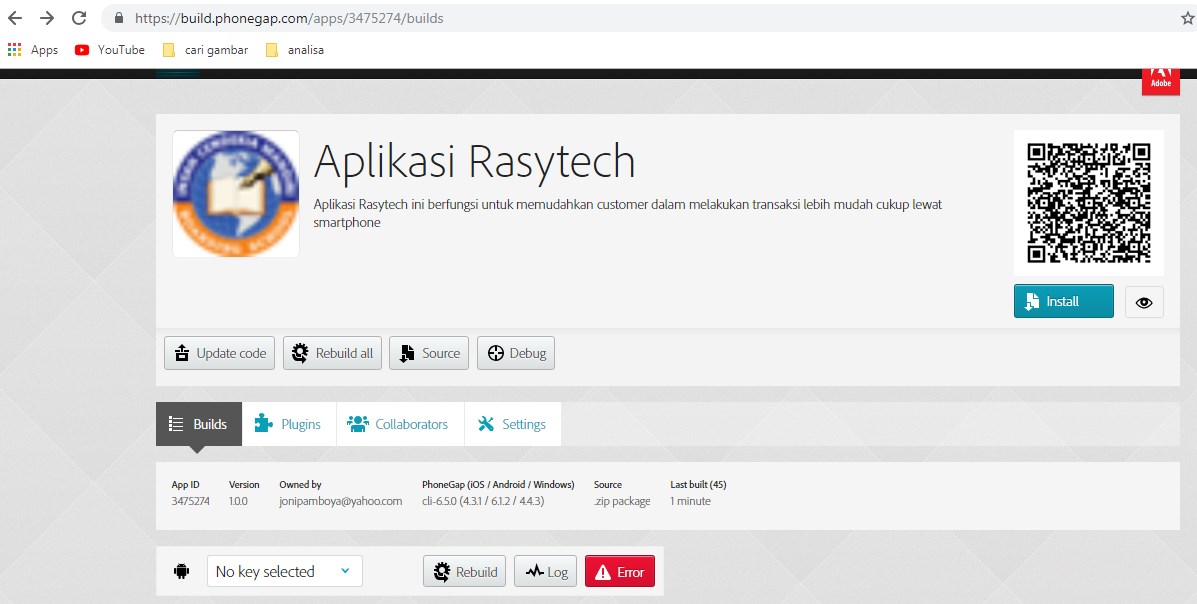The image size is (1197, 604).
Task: Toggle app visibility with the eye button
Action: [1144, 302]
